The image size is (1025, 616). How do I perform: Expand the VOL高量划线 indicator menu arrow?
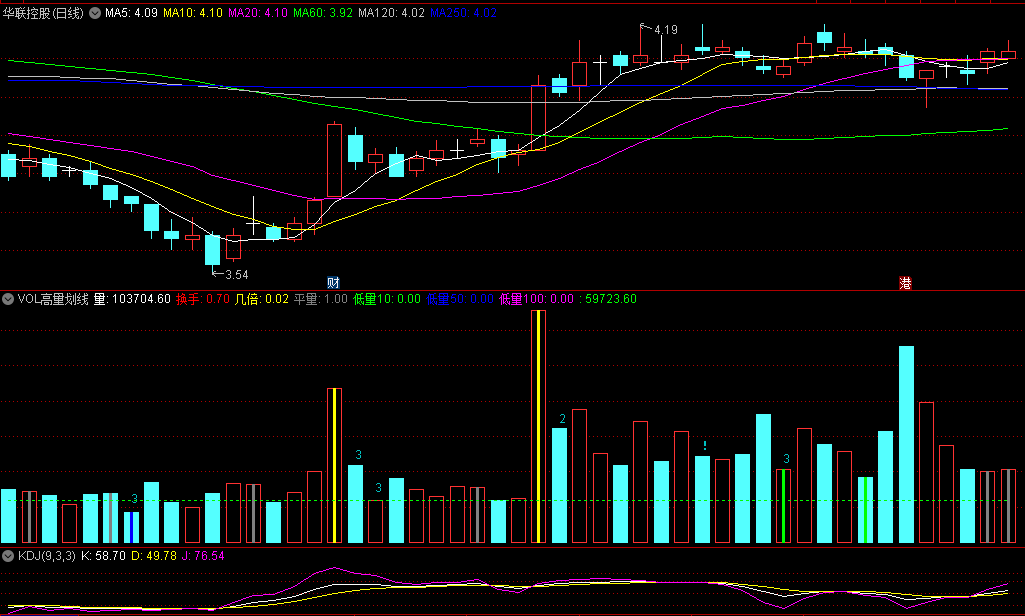coord(8,299)
